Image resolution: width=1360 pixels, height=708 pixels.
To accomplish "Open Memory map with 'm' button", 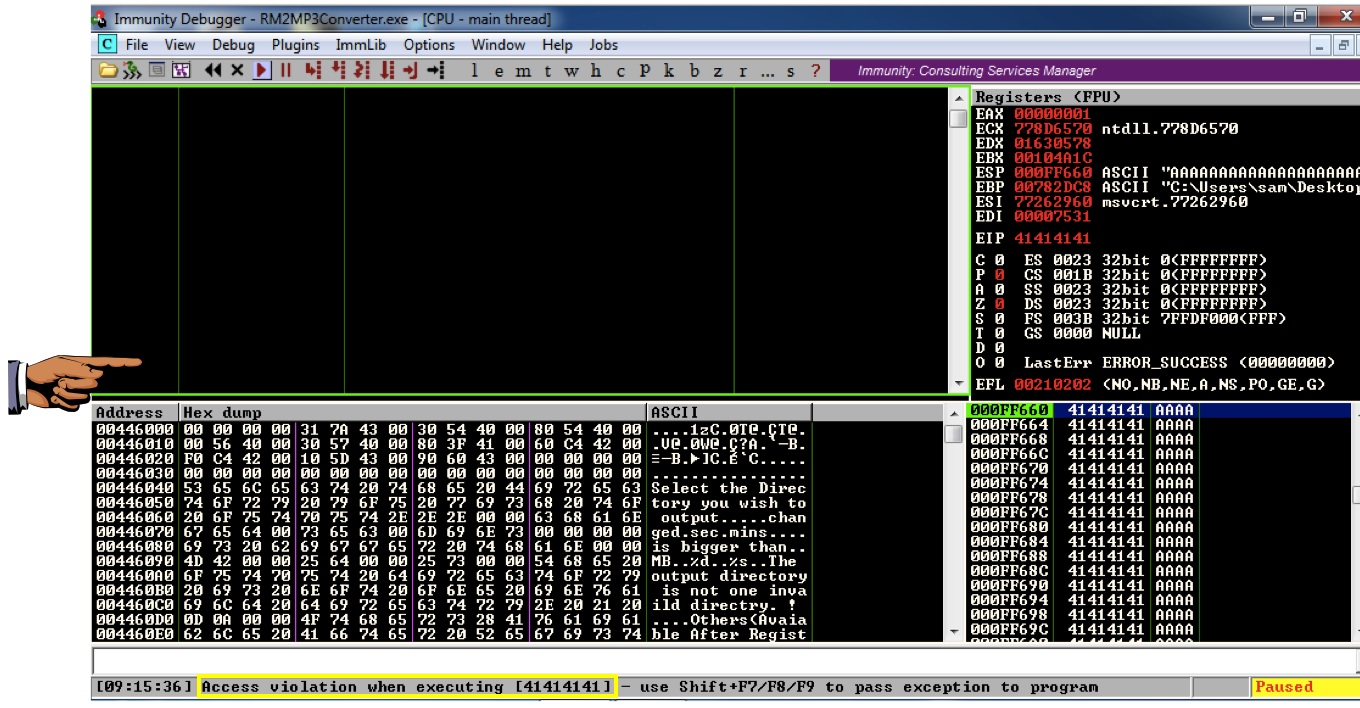I will (x=523, y=71).
